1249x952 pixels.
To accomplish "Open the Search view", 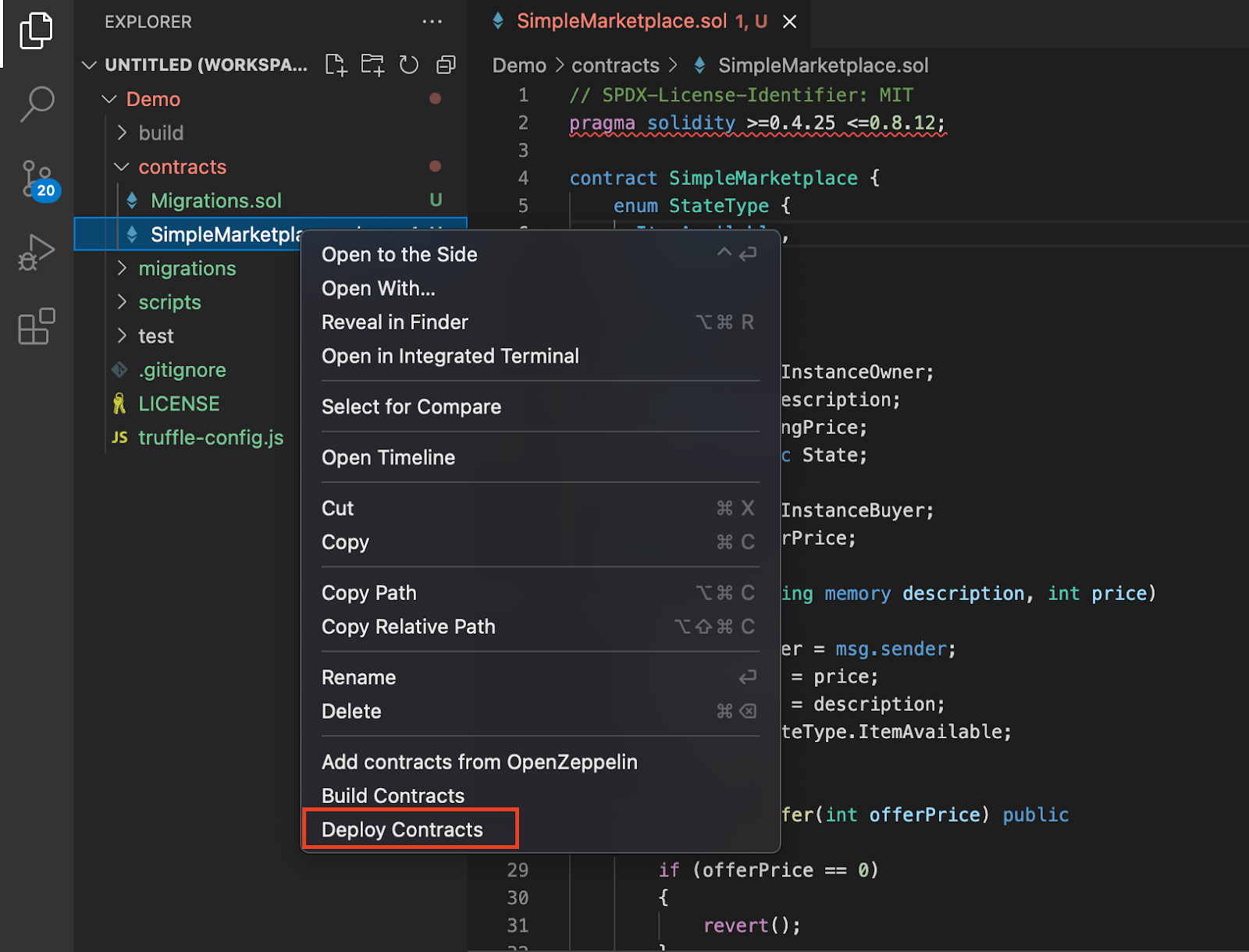I will [x=36, y=102].
